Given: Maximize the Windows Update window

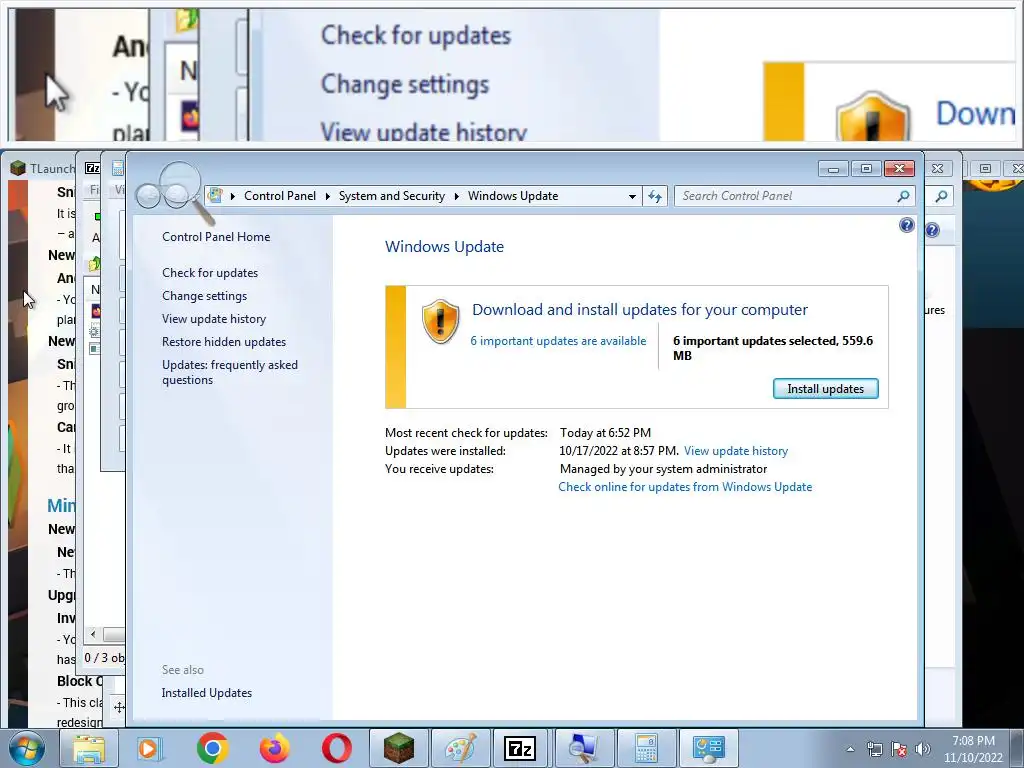Looking at the screenshot, I should pos(866,168).
